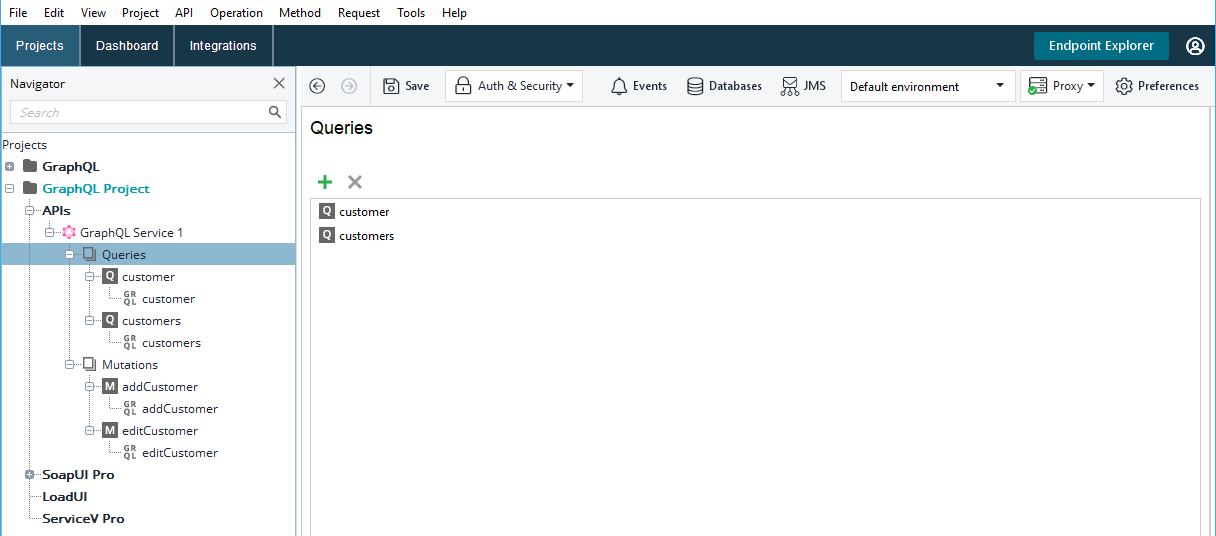The image size is (1216, 536).
Task: Click the green plus add query icon
Action: (x=325, y=182)
